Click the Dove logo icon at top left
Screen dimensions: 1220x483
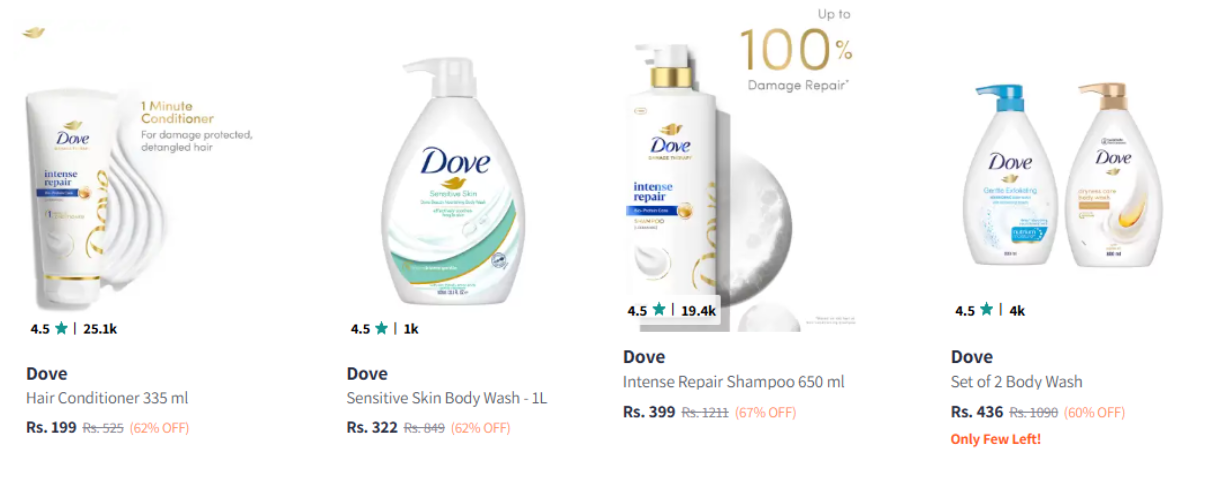pos(34,33)
